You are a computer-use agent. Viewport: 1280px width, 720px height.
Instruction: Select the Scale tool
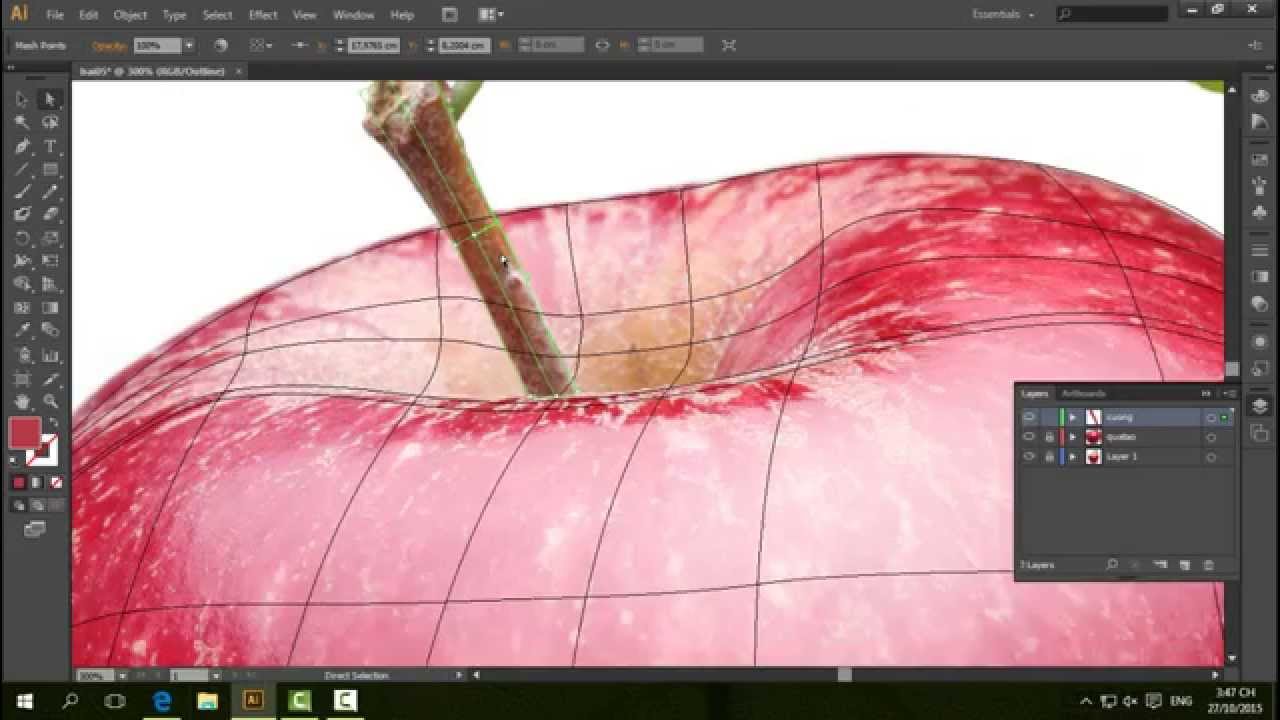[49, 238]
